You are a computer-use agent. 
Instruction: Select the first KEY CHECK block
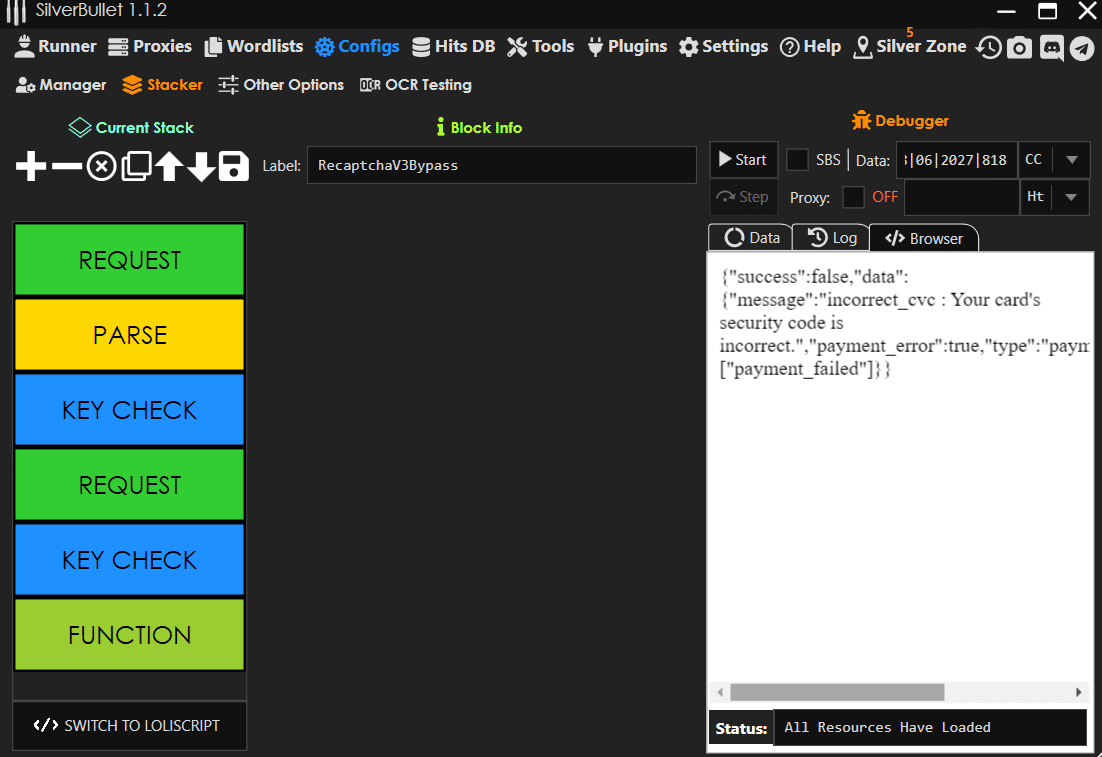pyautogui.click(x=129, y=410)
